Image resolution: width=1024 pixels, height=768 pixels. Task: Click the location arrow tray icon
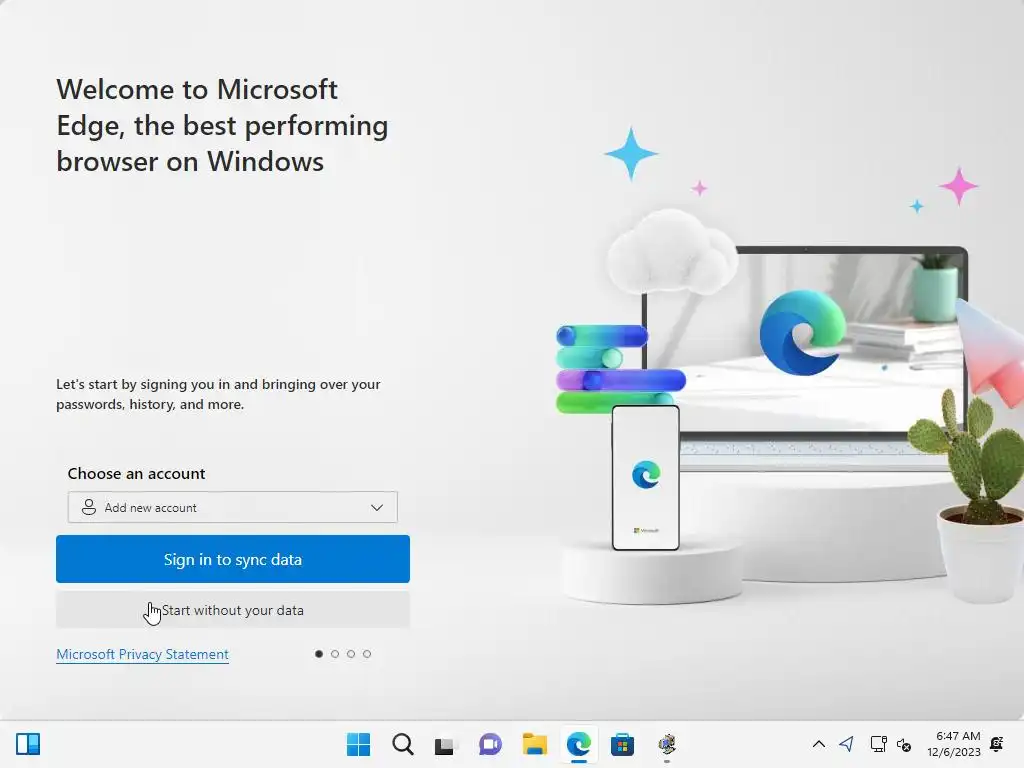[x=846, y=744]
